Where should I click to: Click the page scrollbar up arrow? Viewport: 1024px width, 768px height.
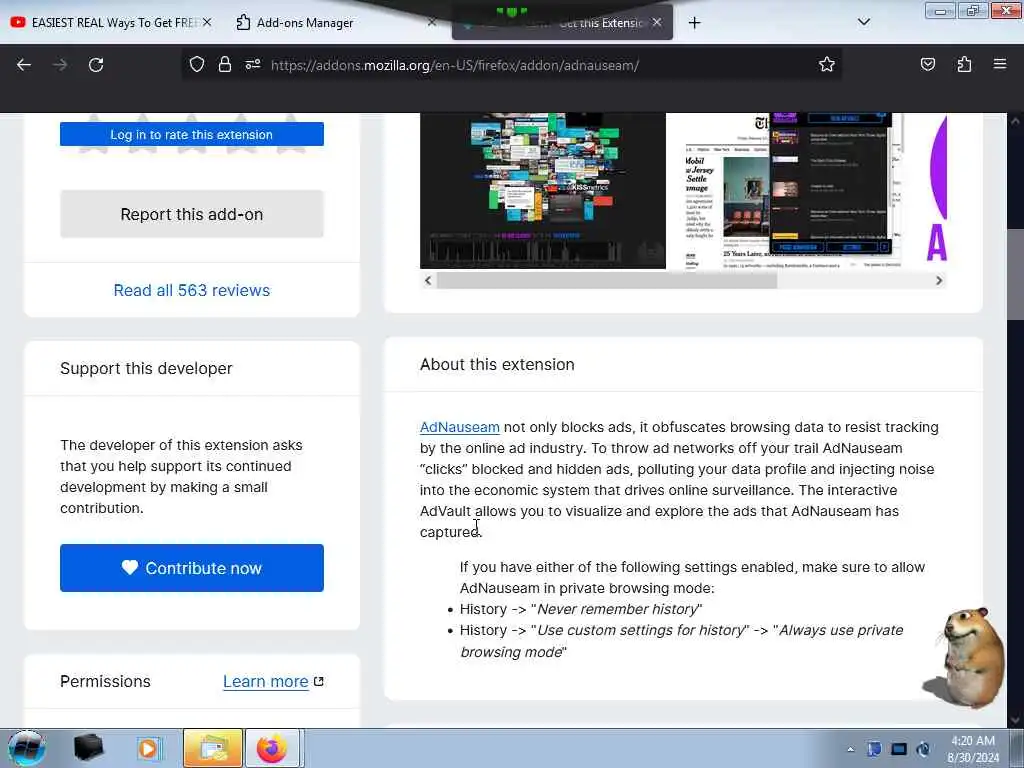[1015, 121]
